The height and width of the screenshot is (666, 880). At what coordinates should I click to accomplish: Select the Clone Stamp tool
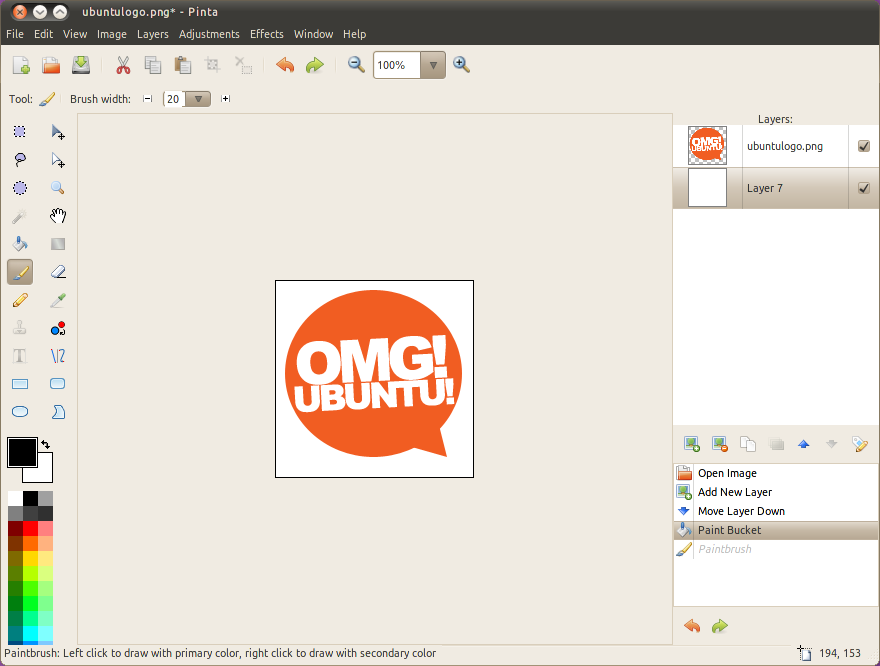(x=19, y=327)
